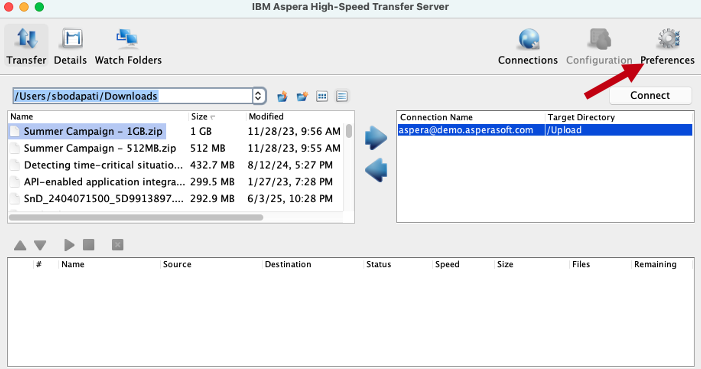Click the 11/28/23, 9:56 AM date

[x=294, y=131]
